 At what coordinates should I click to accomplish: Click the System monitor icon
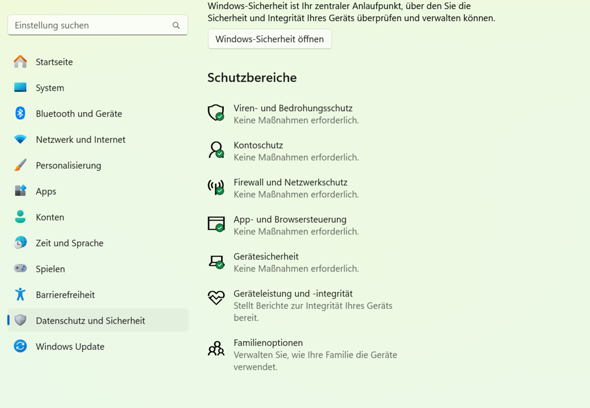(x=20, y=87)
